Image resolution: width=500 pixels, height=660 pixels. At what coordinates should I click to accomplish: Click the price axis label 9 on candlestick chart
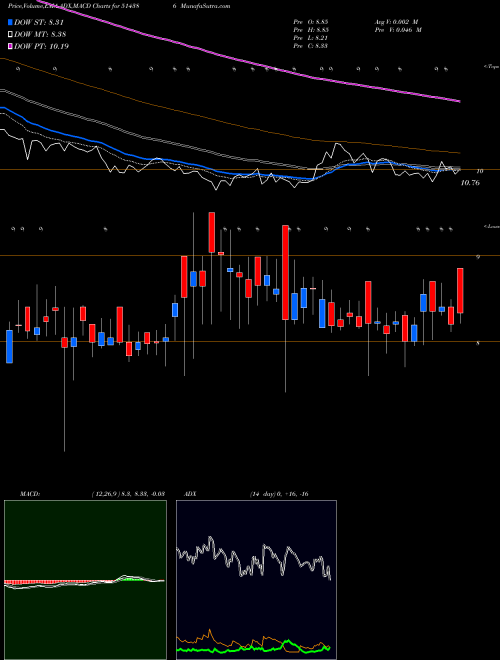tap(478, 256)
